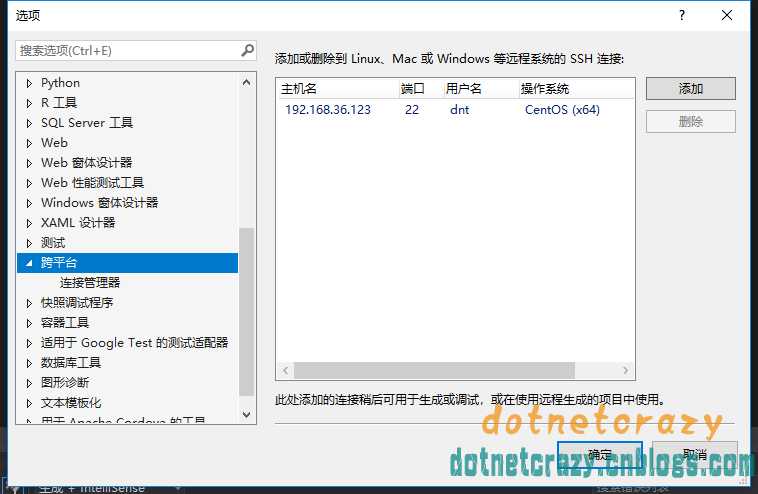Confirm with the 确定 button
Screen dimensions: 758x494
(600, 454)
